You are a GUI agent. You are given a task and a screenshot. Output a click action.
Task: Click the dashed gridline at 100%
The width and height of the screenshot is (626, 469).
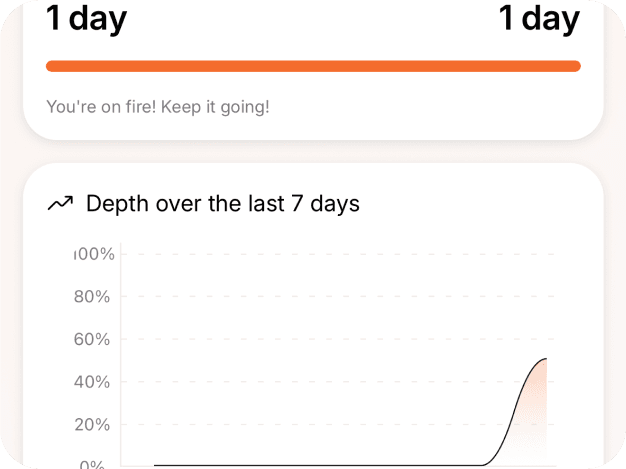330,254
